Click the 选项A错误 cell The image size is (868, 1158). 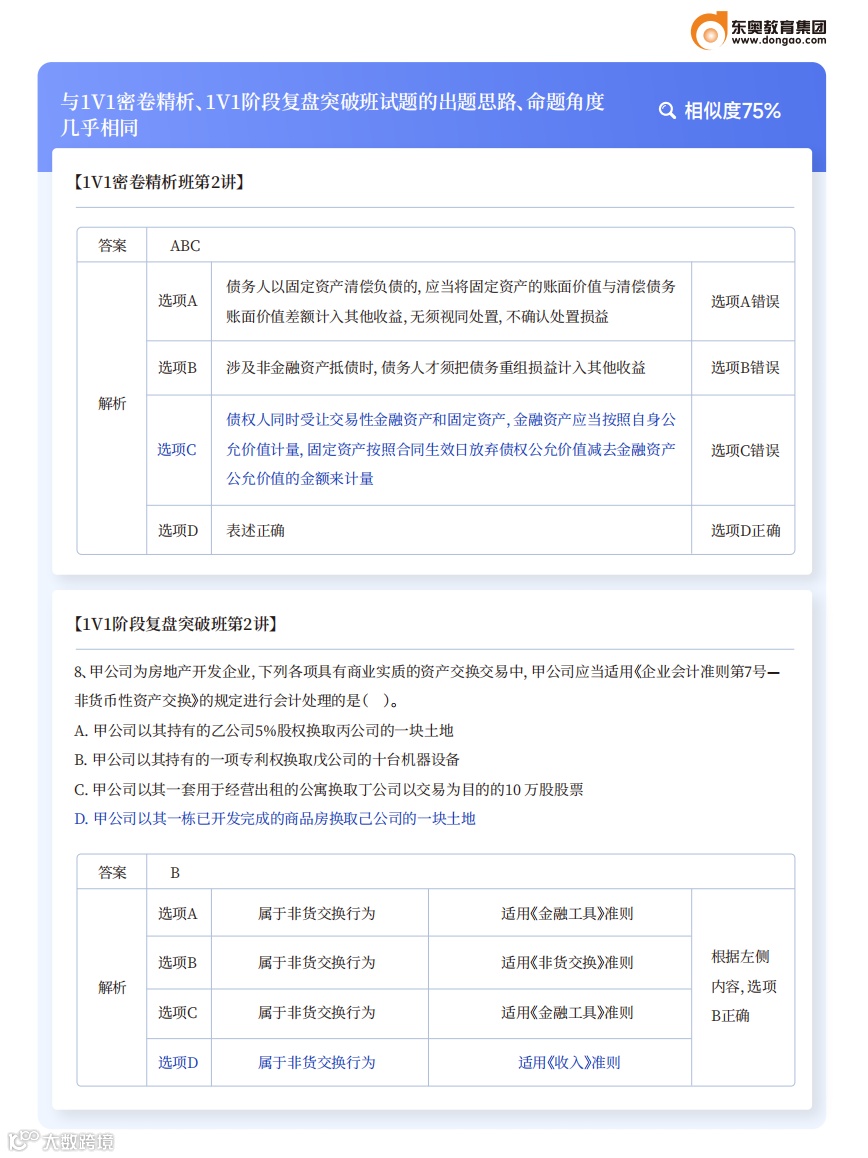tap(745, 301)
